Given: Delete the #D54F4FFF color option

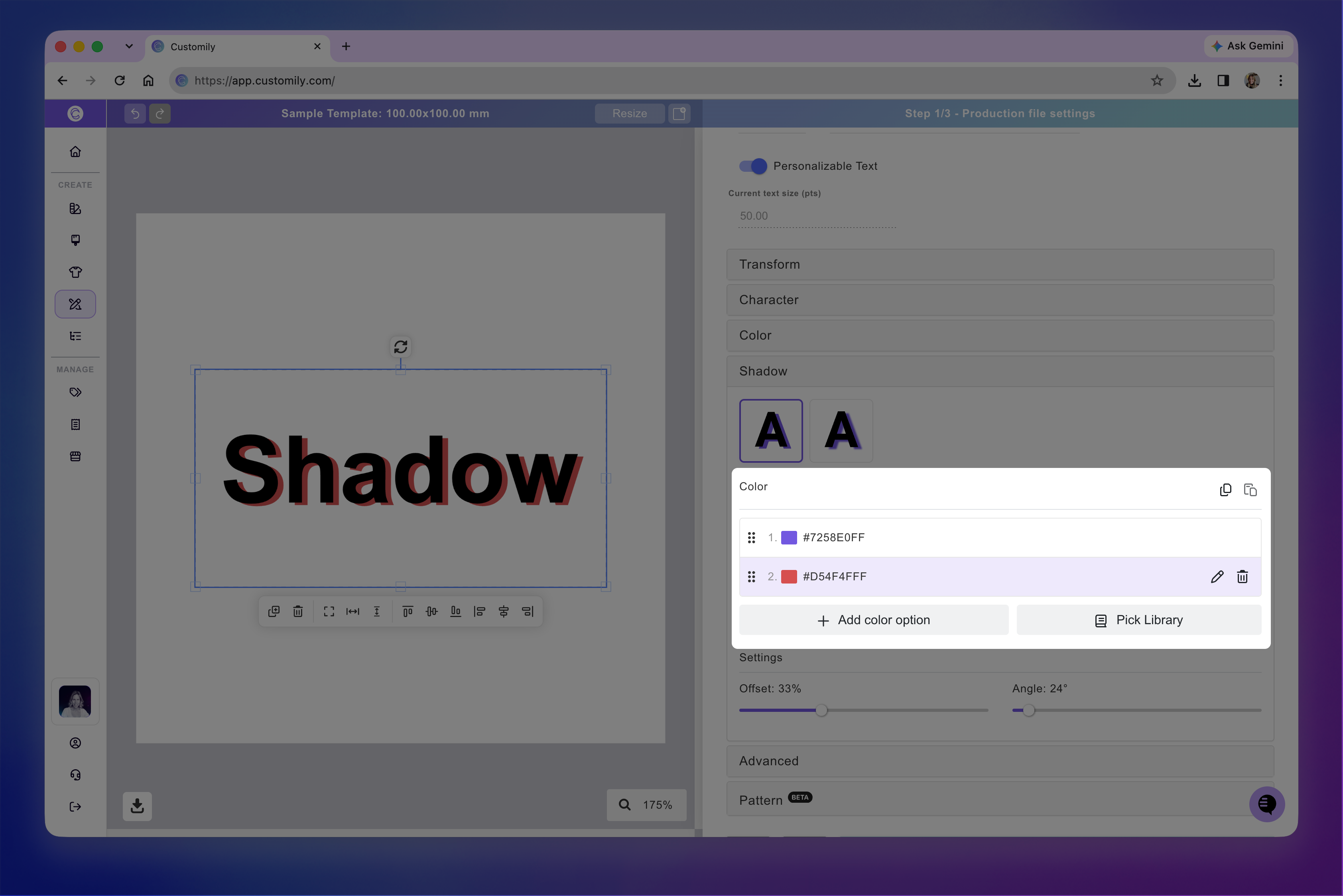Looking at the screenshot, I should coord(1242,577).
